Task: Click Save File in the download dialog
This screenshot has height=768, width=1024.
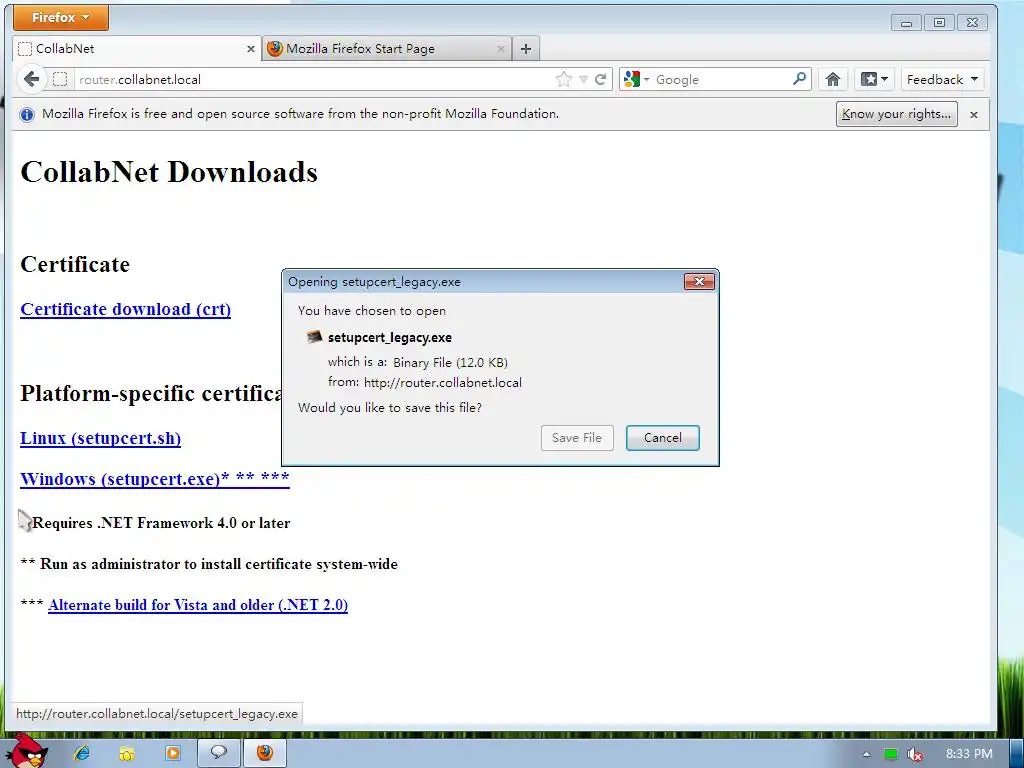Action: pos(577,438)
